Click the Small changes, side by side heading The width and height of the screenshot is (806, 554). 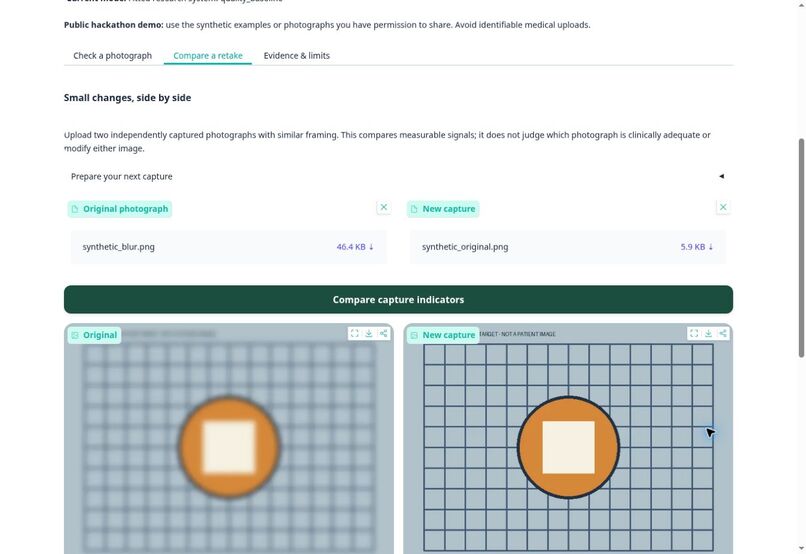(127, 98)
